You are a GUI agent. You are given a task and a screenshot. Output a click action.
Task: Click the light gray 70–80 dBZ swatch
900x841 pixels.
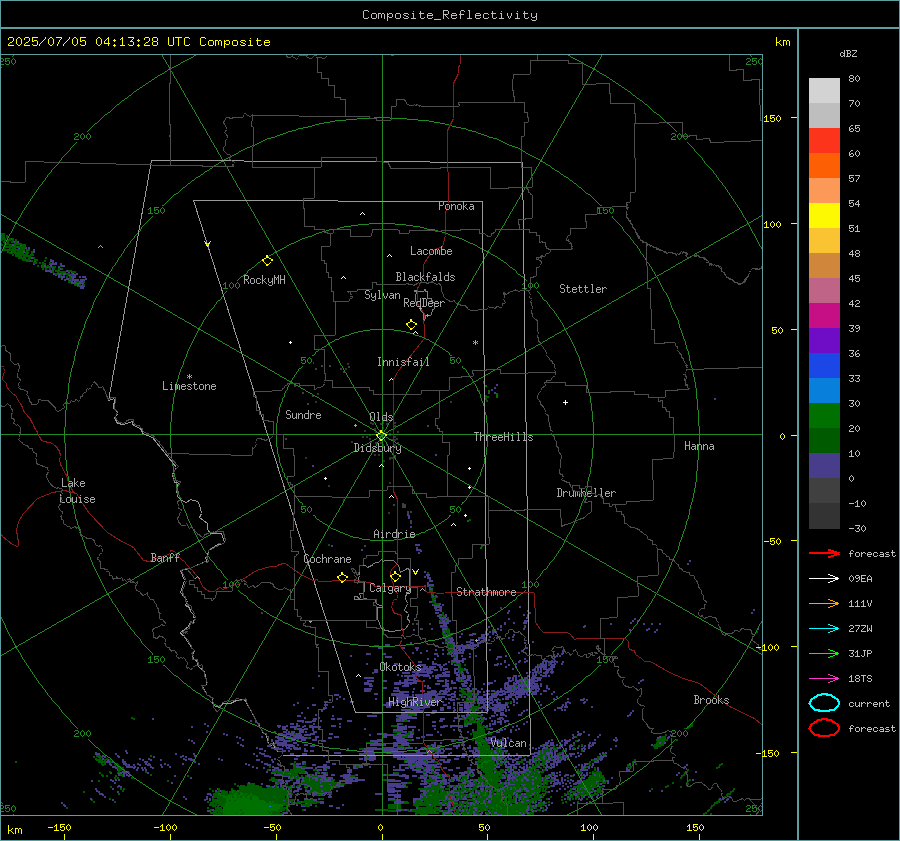pyautogui.click(x=824, y=91)
